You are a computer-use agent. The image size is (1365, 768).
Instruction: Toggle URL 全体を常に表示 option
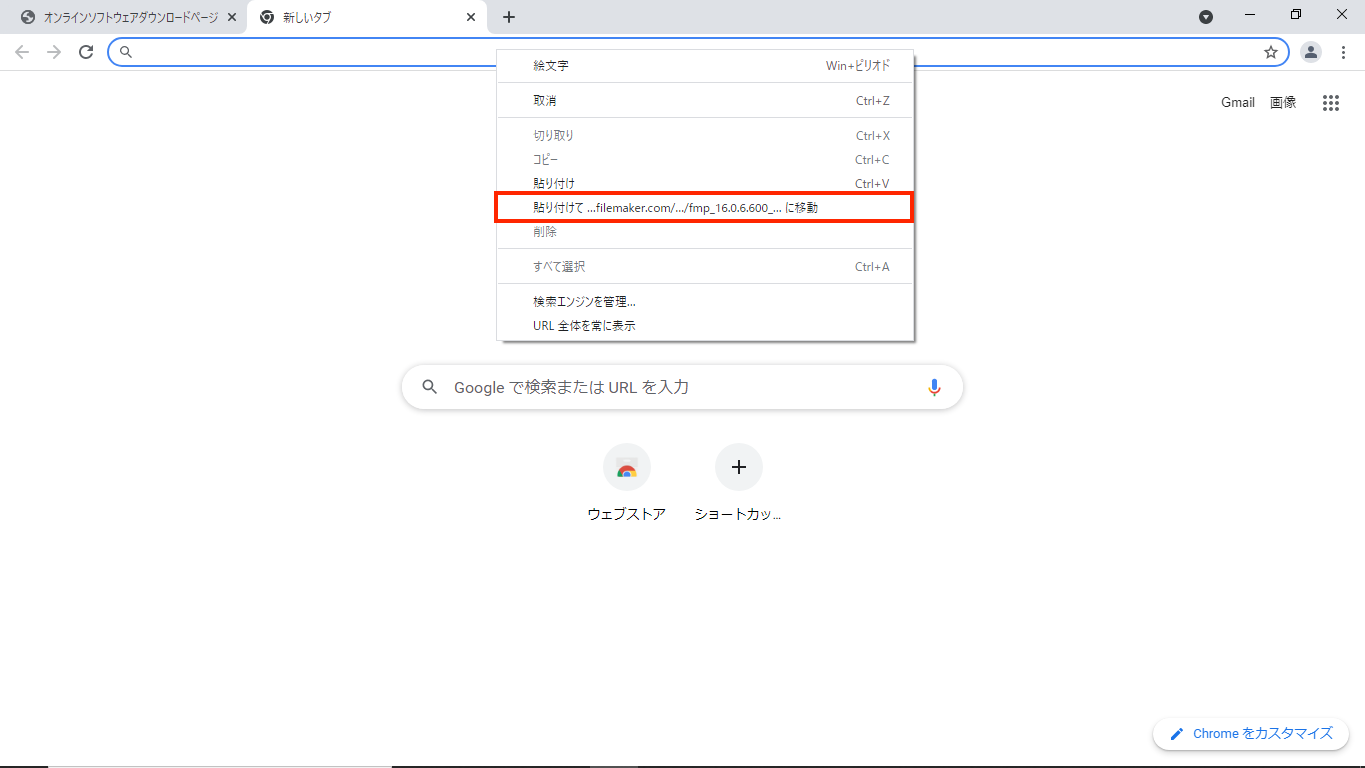point(706,326)
